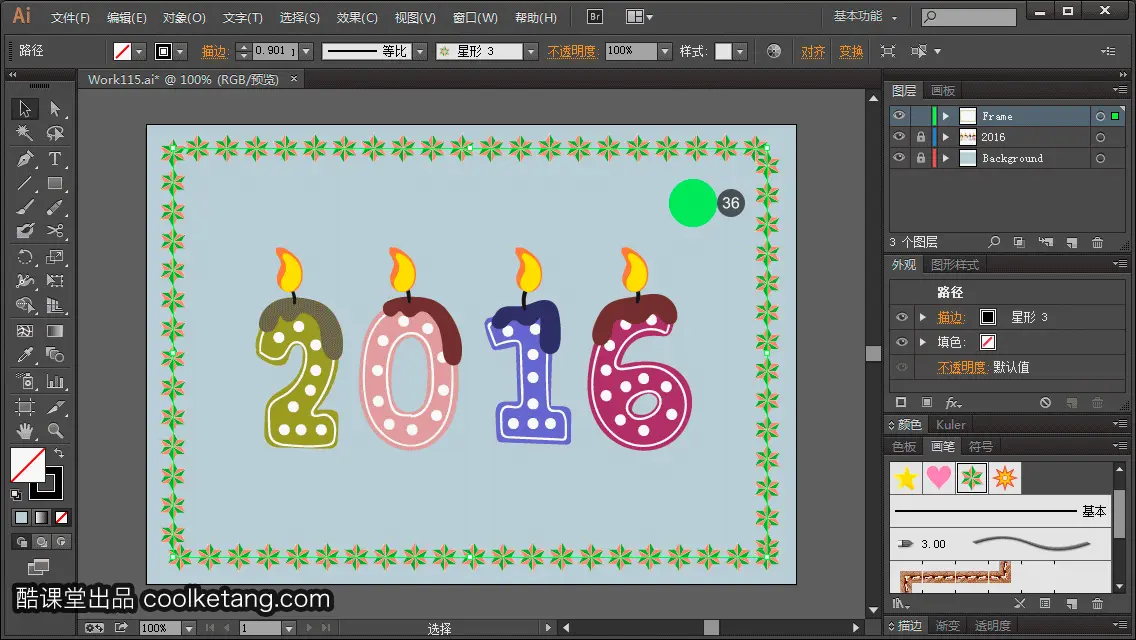Screen dimensions: 1136x640
Task: Open Adobe Bridge with Br icon
Action: tap(595, 17)
